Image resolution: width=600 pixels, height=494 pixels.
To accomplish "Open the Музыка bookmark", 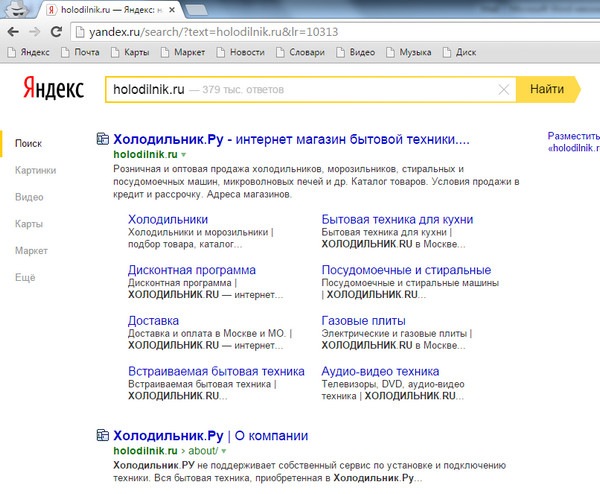I will point(409,52).
